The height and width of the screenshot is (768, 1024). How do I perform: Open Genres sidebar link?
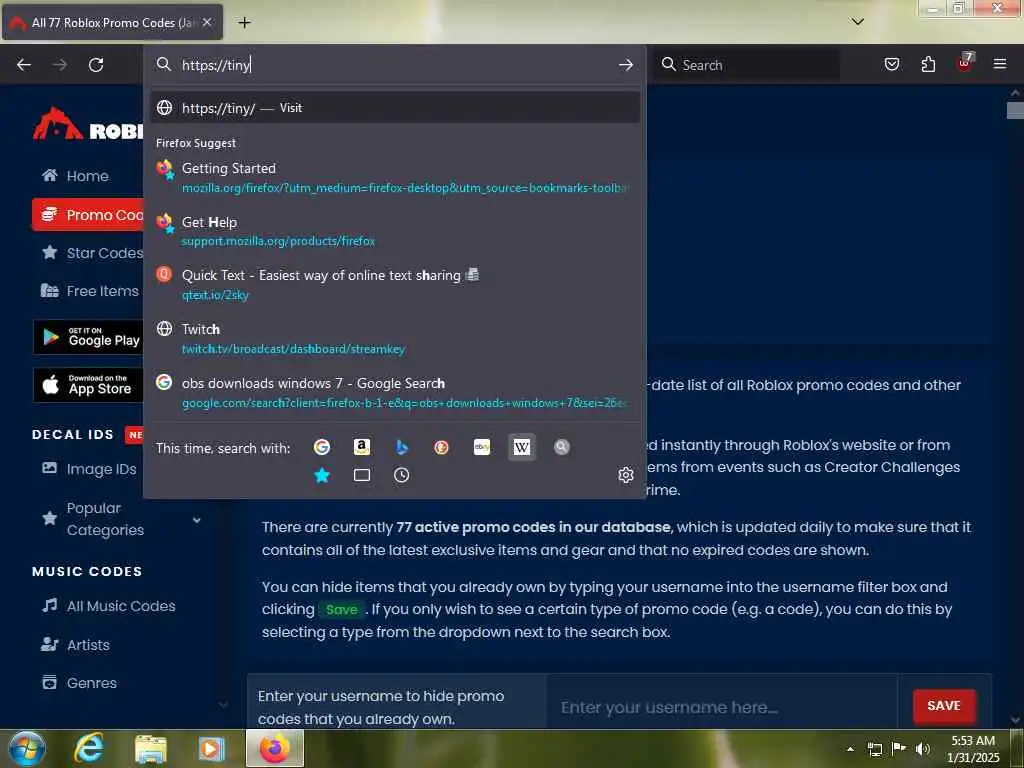coord(79,682)
